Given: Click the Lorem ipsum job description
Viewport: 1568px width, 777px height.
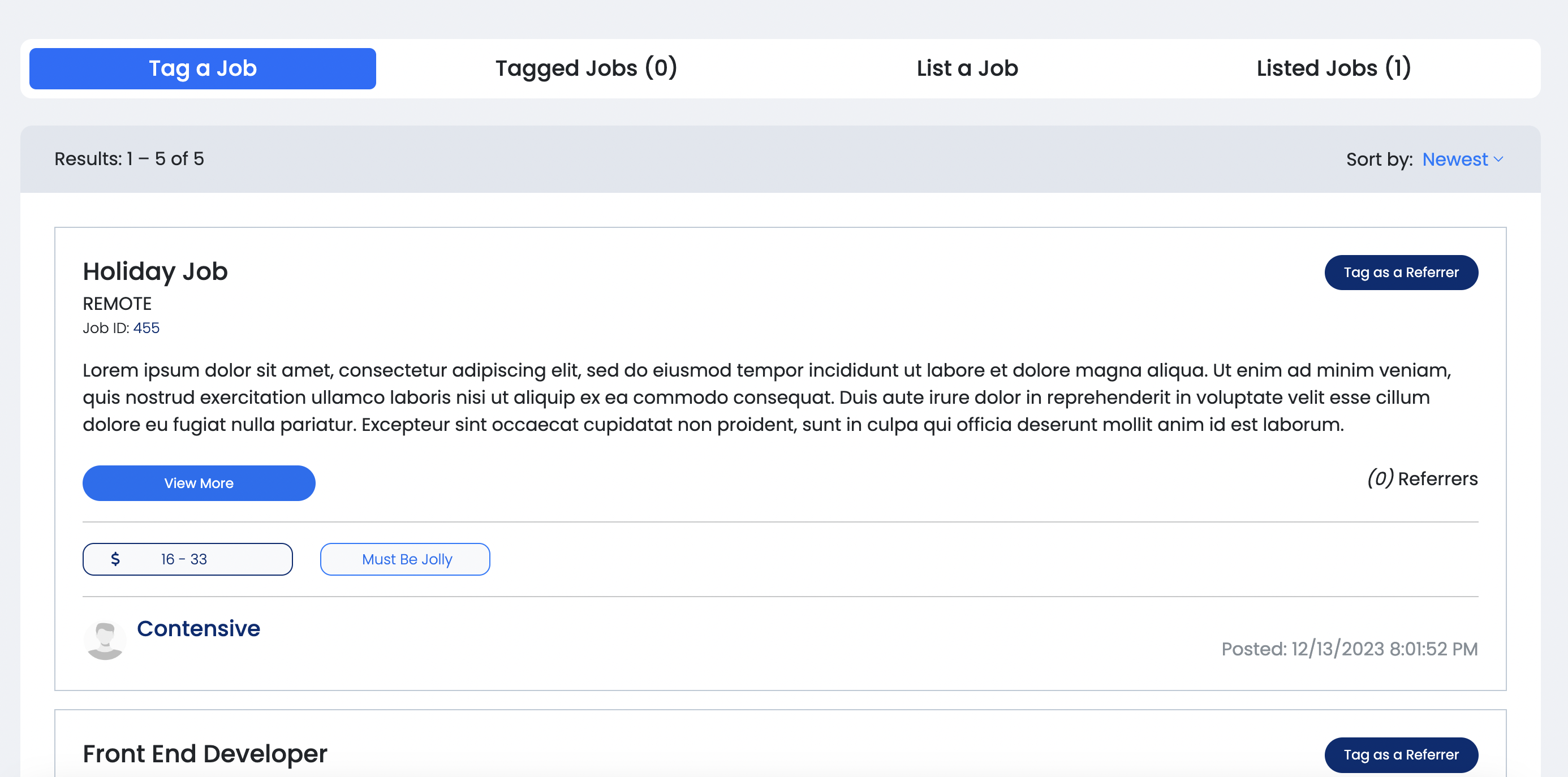Looking at the screenshot, I should 767,398.
